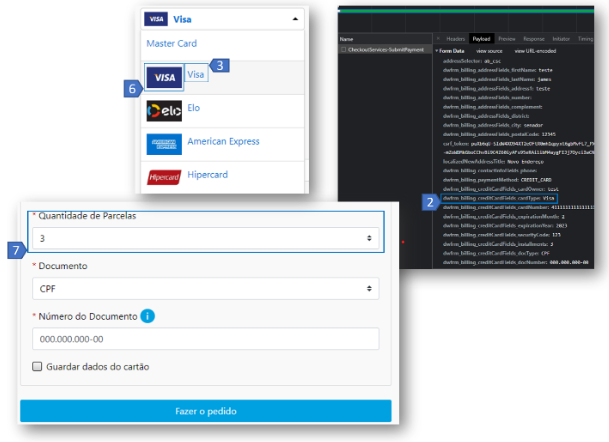609x442 pixels.
Task: Click the creditCardFields_docNumber payload row
Action: [x=516, y=262]
